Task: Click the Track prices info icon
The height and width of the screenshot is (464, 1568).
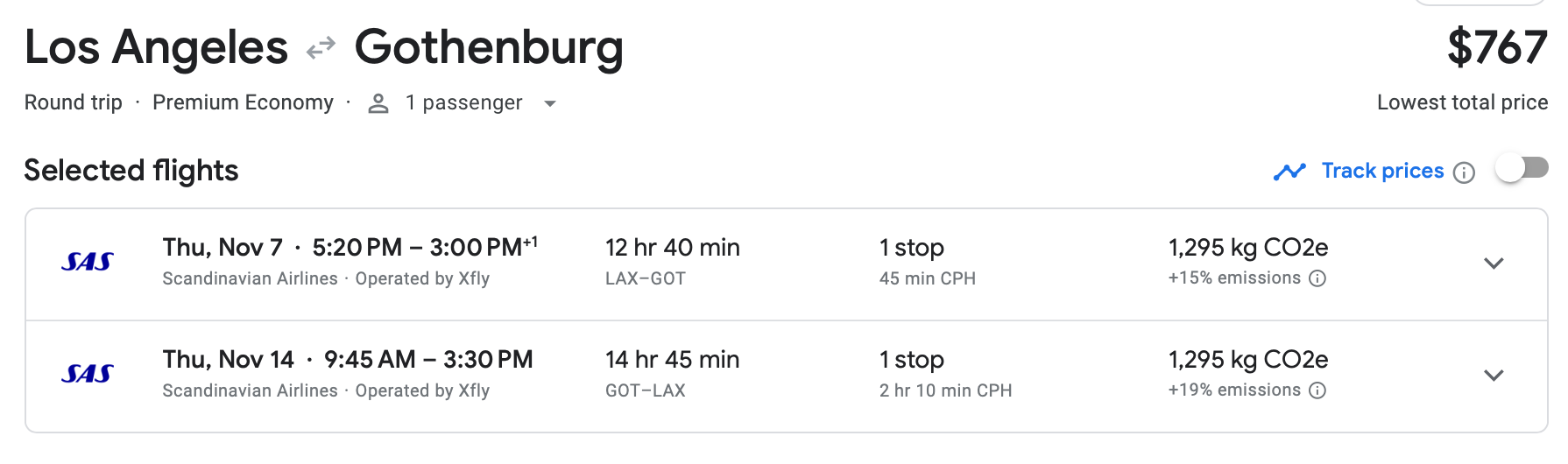Action: click(1464, 172)
